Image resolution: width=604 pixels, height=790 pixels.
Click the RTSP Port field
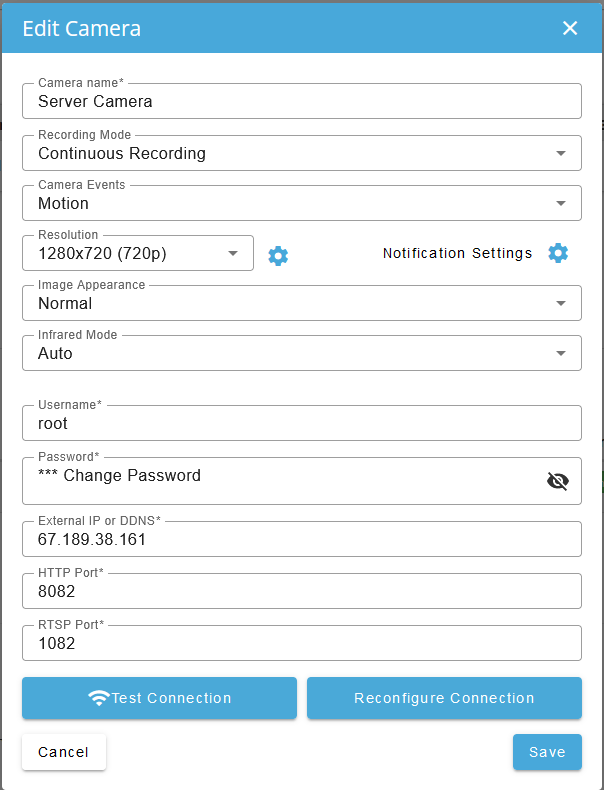pos(302,643)
